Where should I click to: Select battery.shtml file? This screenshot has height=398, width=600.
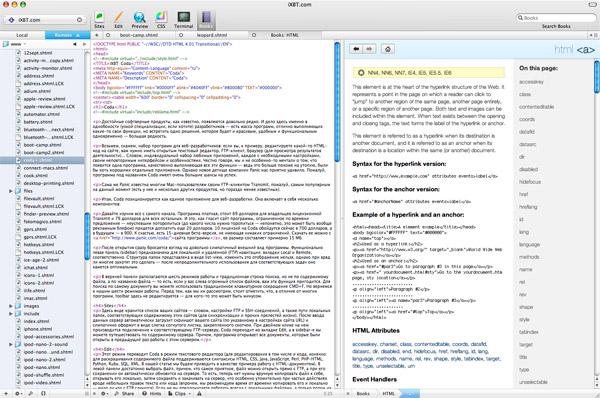38,122
